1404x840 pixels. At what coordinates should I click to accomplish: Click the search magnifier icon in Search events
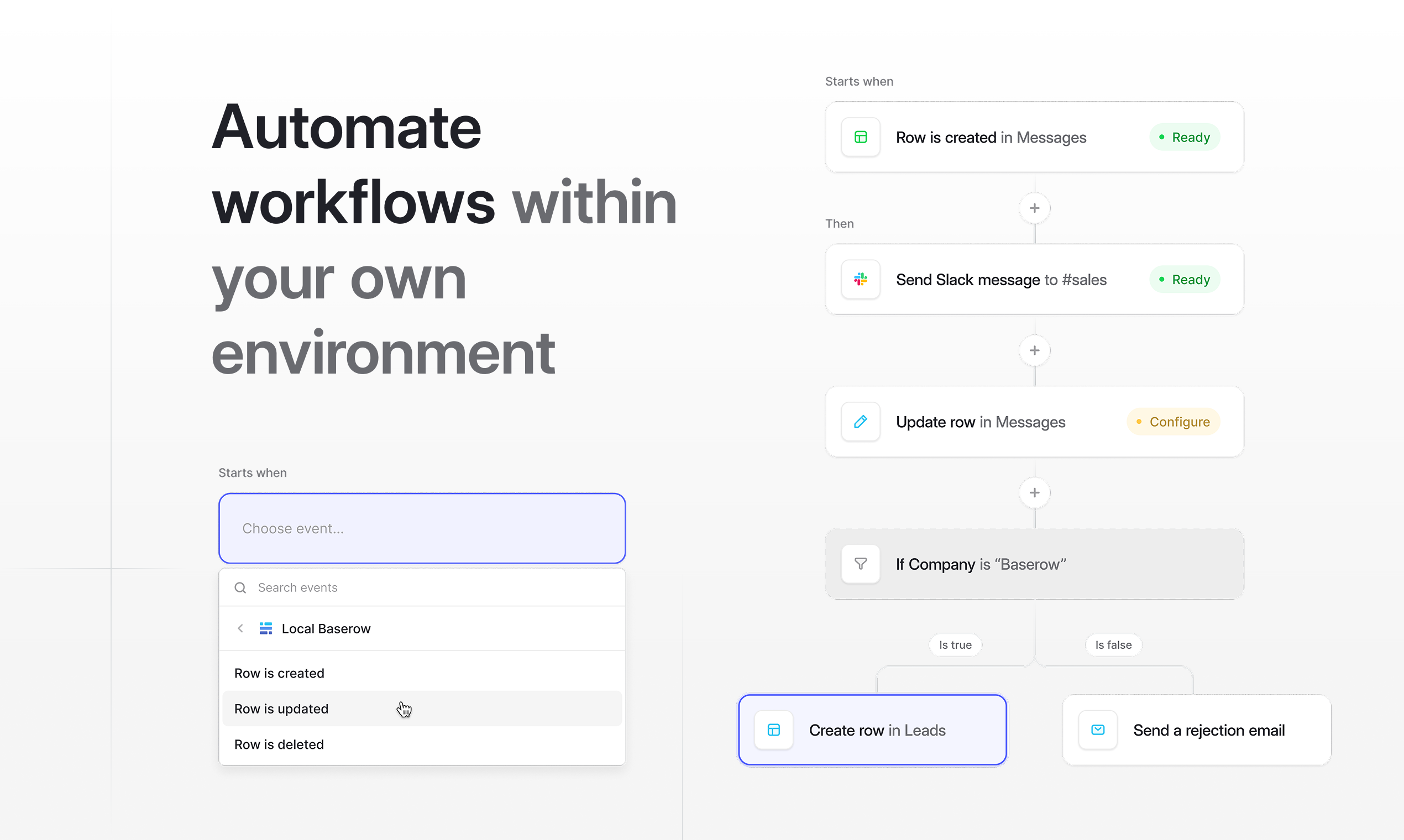coord(240,587)
